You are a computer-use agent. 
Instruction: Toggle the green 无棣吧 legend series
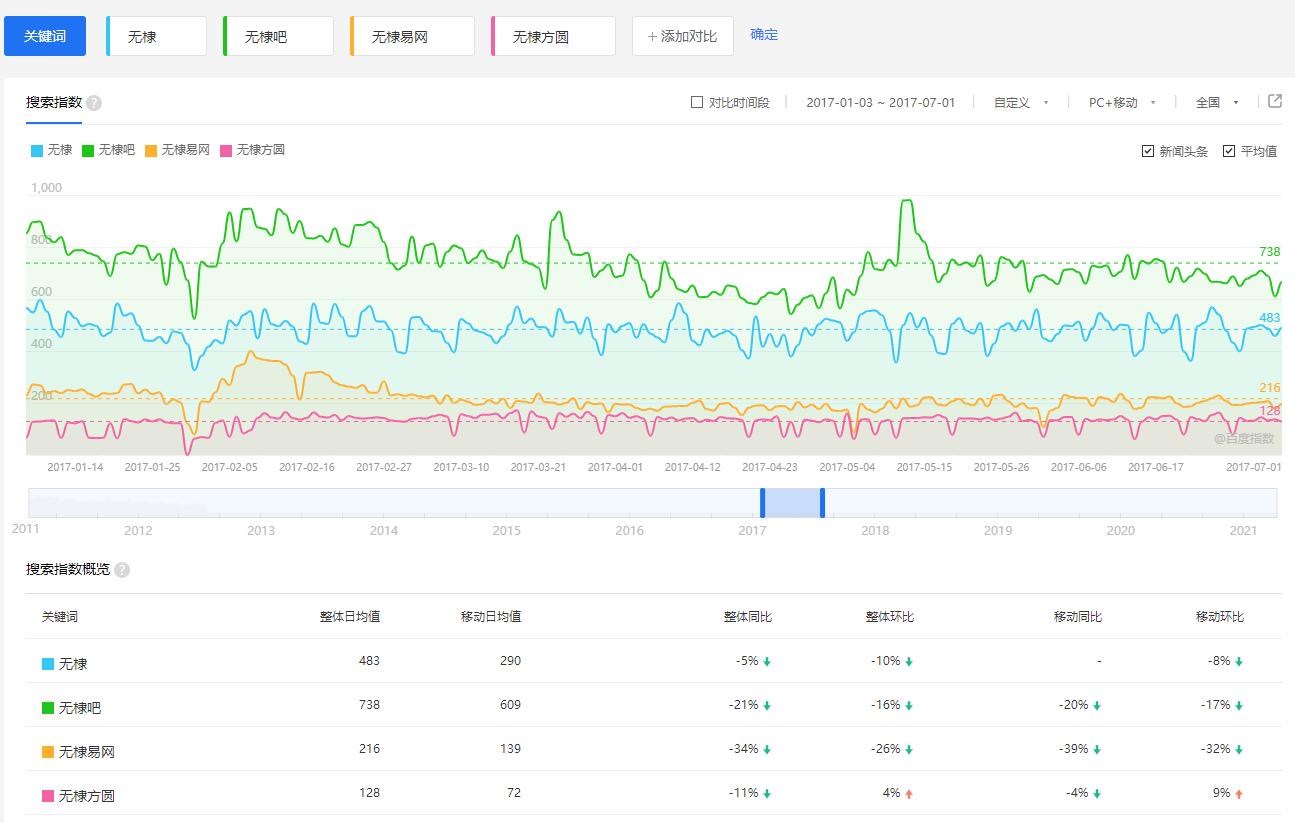(x=108, y=150)
